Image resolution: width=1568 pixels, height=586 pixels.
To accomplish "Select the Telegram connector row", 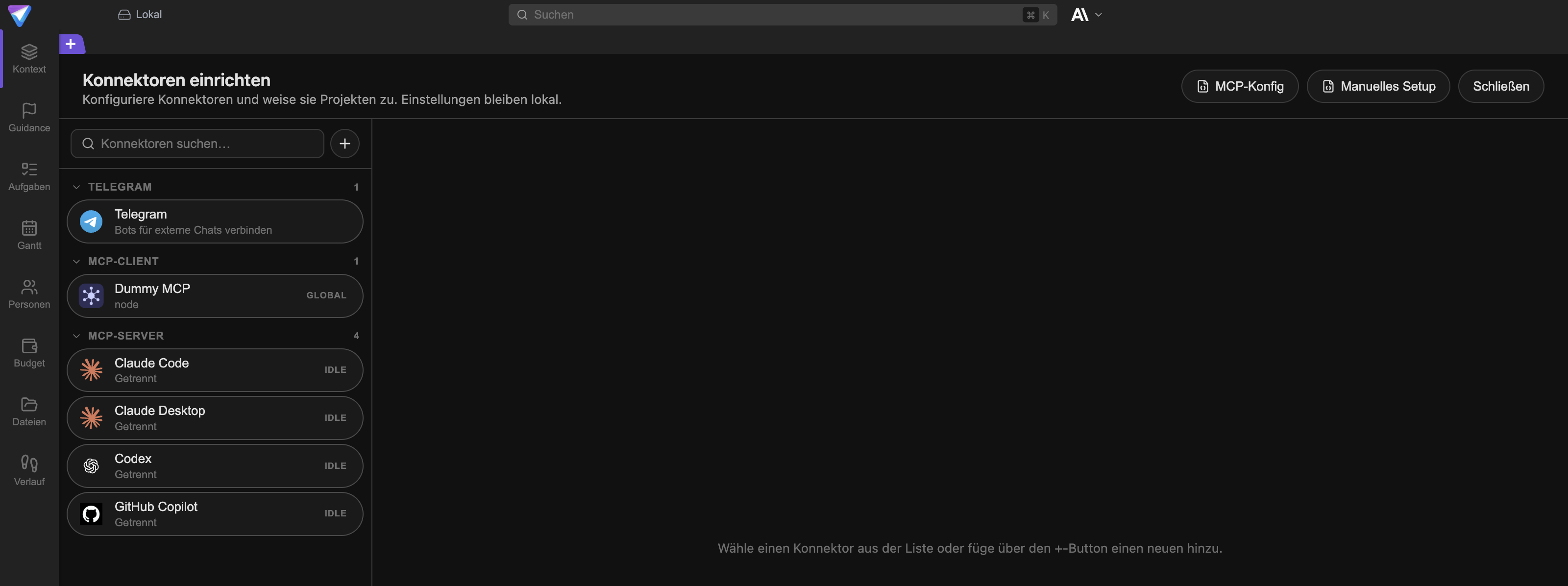I will click(215, 221).
